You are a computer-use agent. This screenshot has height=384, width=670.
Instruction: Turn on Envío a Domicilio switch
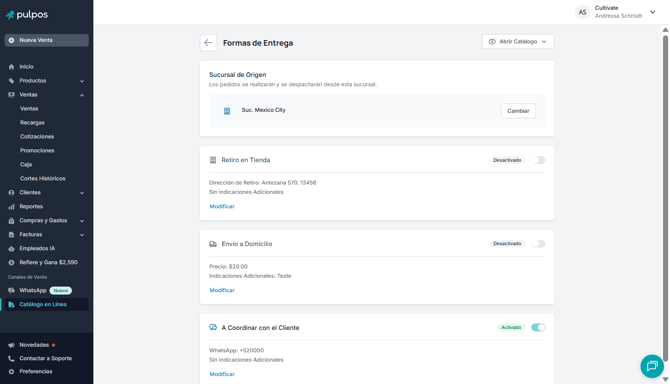click(x=538, y=244)
